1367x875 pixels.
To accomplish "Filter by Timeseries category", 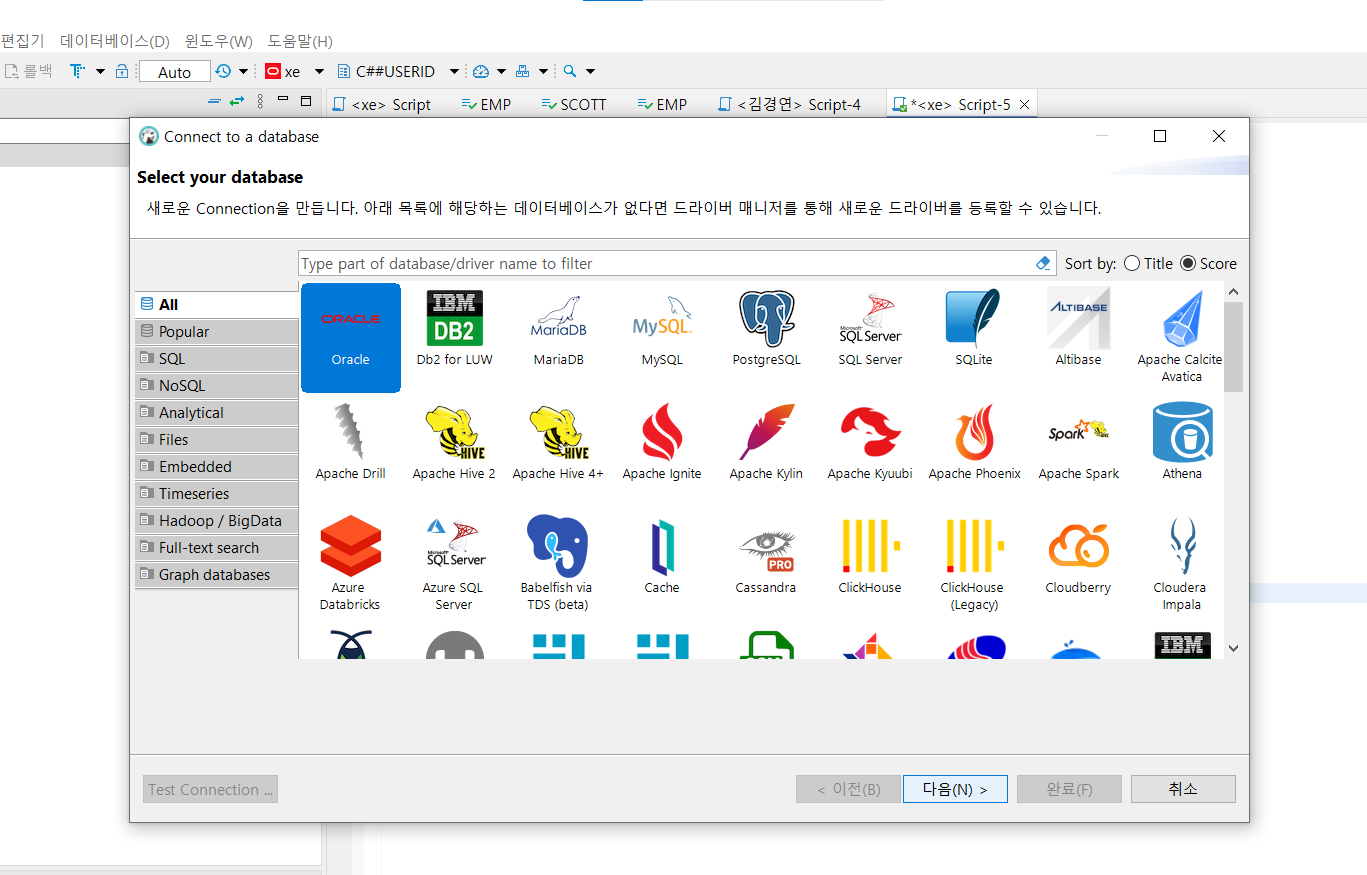I will (x=216, y=494).
